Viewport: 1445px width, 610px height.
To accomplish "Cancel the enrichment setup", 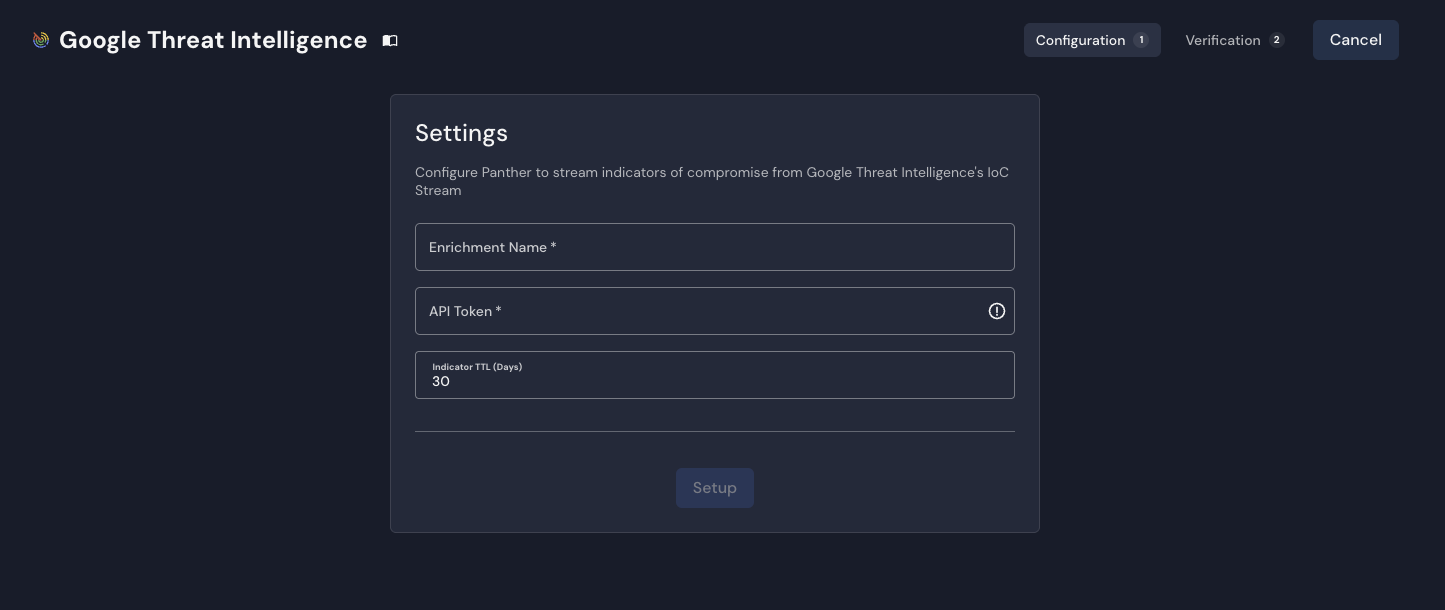I will (1356, 40).
